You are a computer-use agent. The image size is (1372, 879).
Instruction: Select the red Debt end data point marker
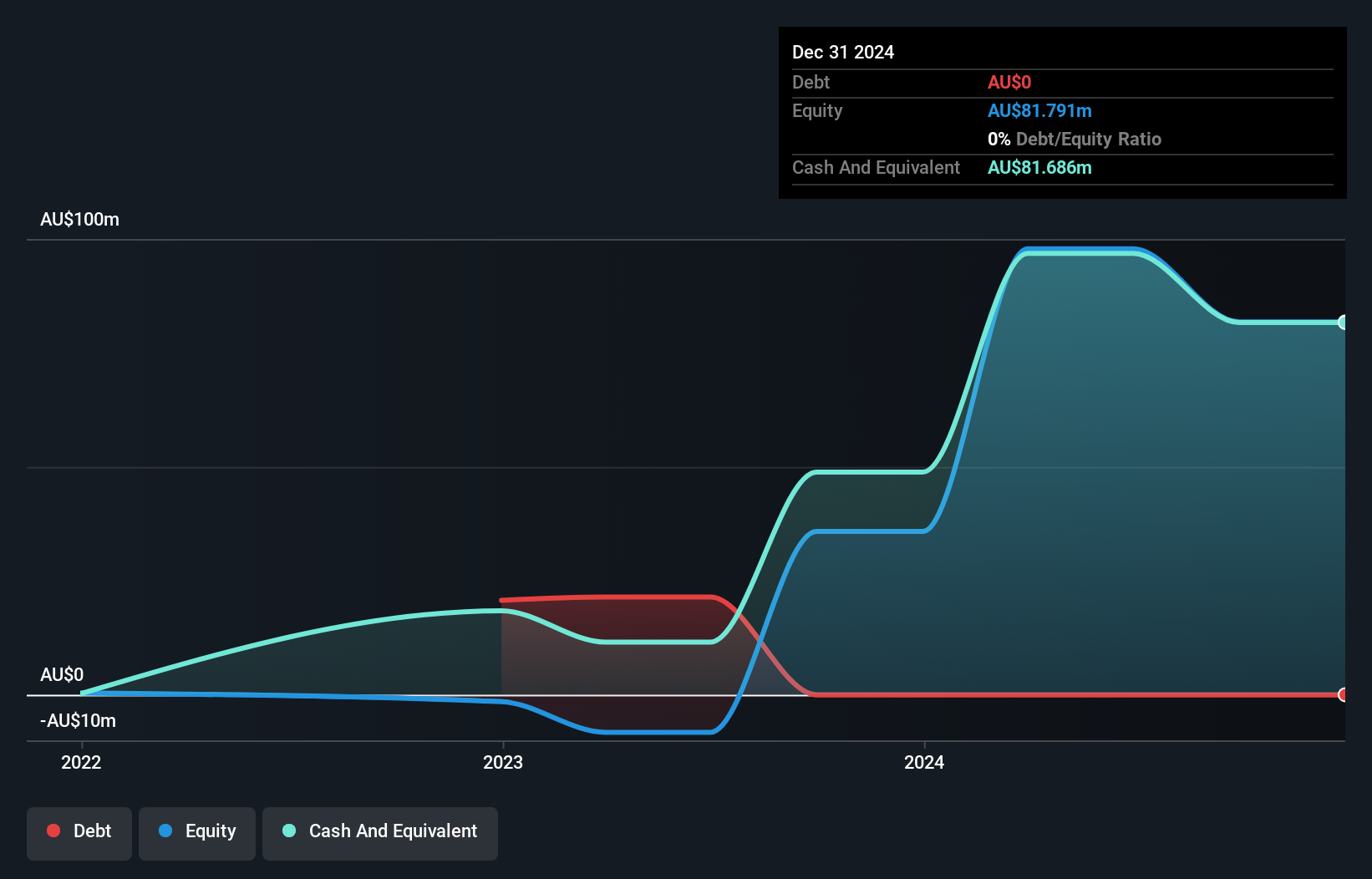[x=1343, y=694]
